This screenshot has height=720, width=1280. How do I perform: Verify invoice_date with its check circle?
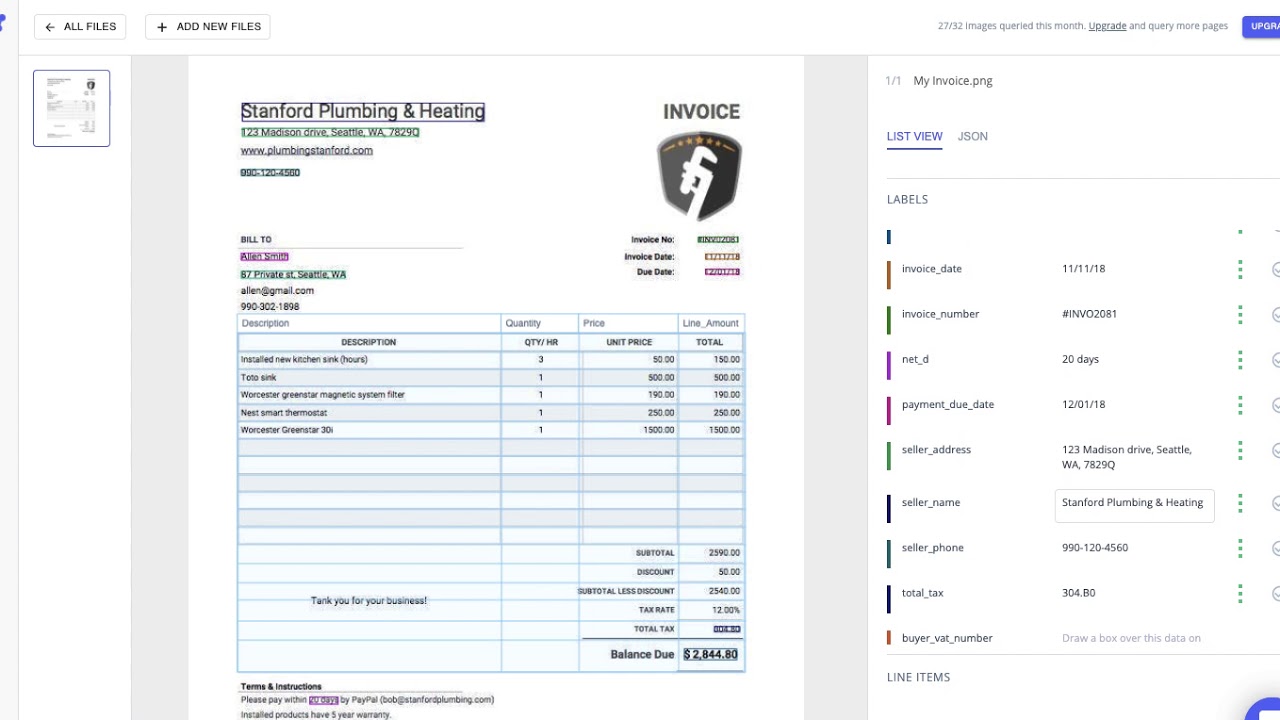click(x=1276, y=269)
